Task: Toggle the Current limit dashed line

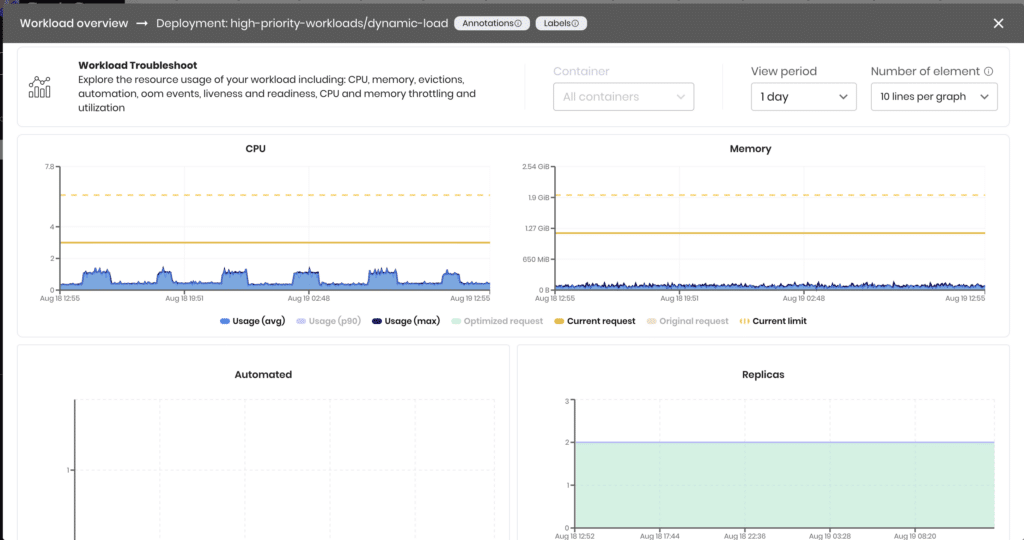Action: [772, 321]
